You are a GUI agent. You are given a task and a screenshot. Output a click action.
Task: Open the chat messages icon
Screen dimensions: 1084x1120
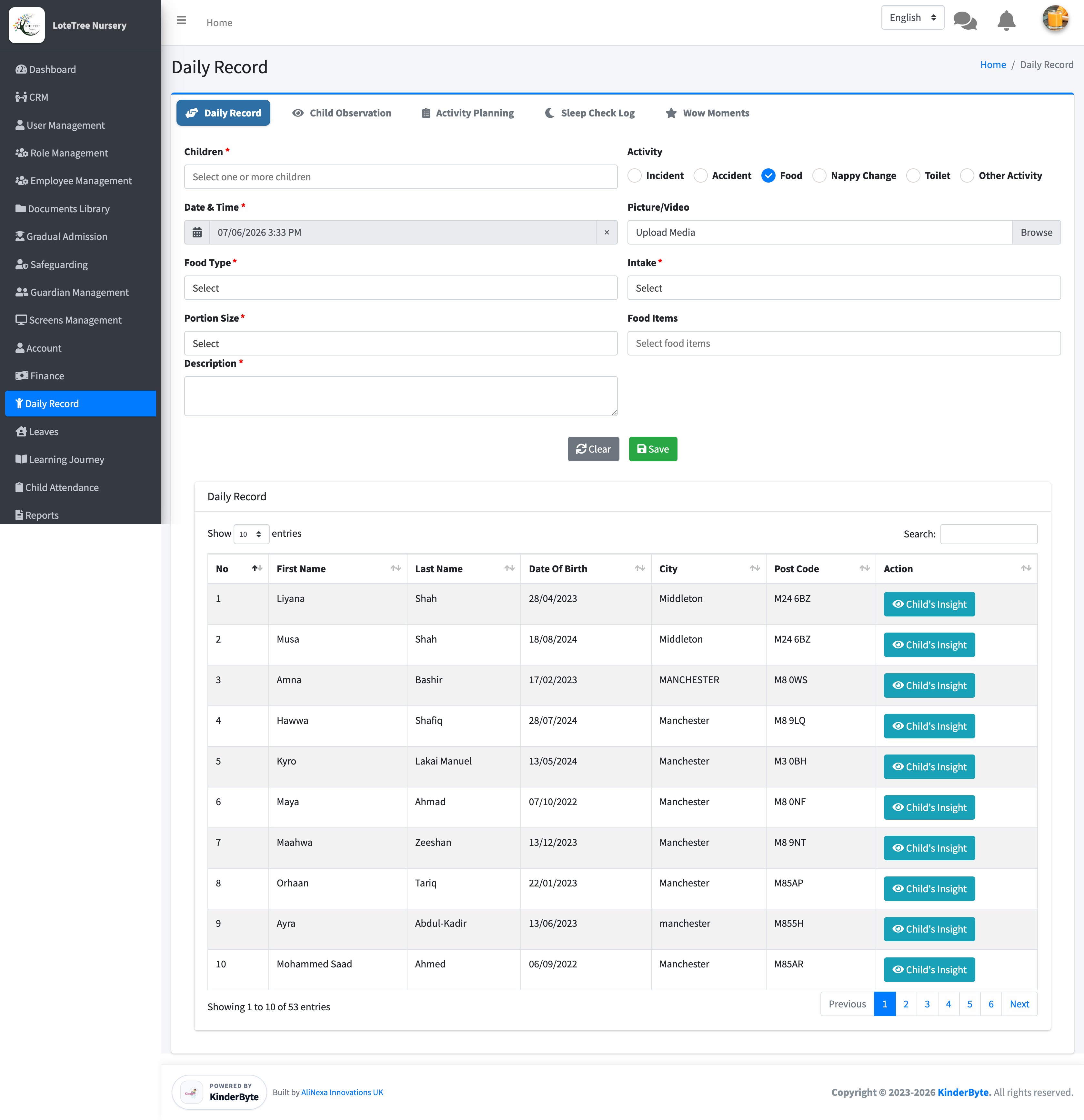coord(965,21)
